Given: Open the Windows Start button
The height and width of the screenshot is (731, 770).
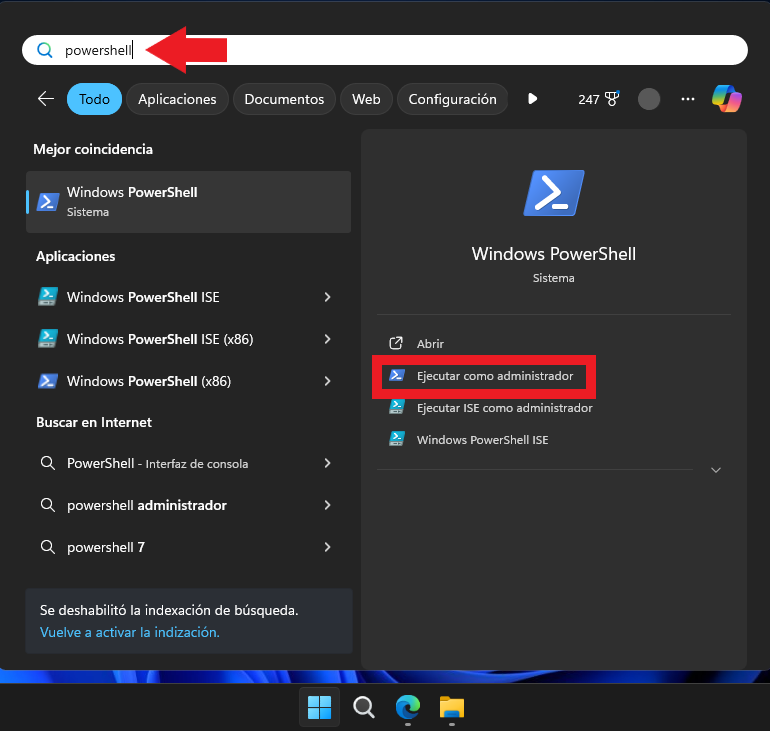Looking at the screenshot, I should [x=319, y=707].
